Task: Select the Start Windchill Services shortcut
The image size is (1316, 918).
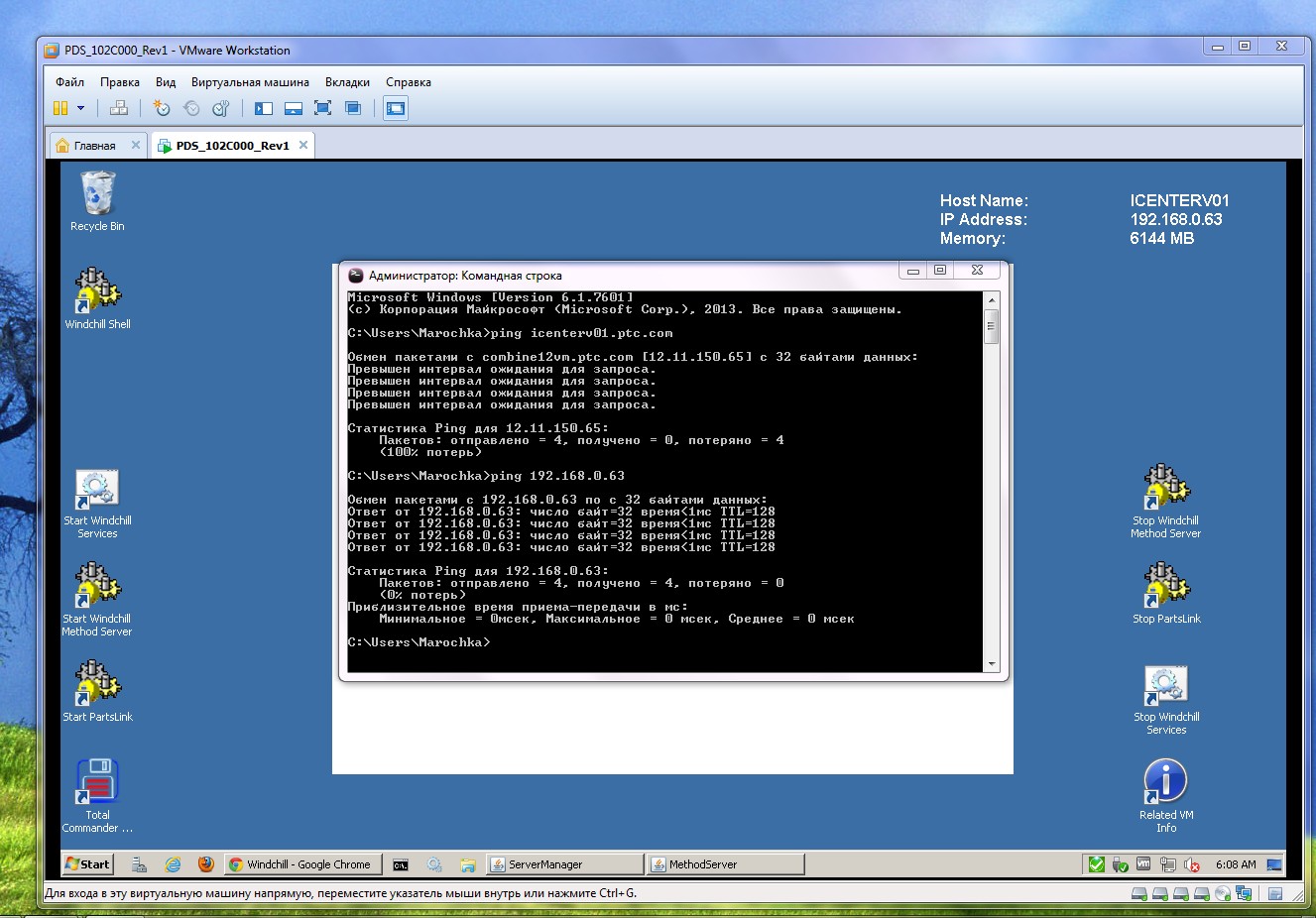Action: pyautogui.click(x=97, y=504)
